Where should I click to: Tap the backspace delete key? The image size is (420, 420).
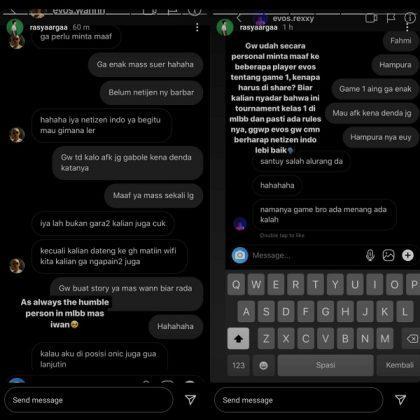pyautogui.click(x=412, y=339)
